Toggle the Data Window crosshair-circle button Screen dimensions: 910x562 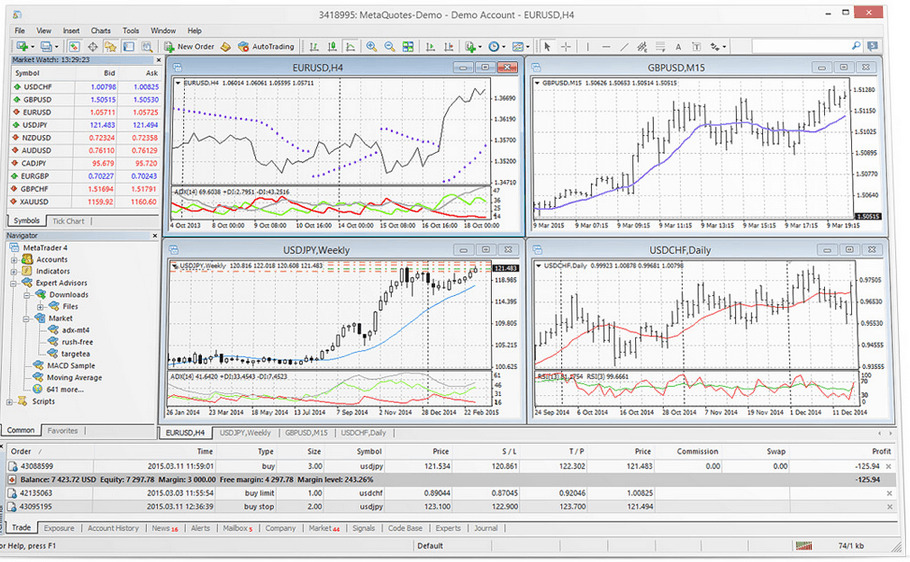click(92, 46)
